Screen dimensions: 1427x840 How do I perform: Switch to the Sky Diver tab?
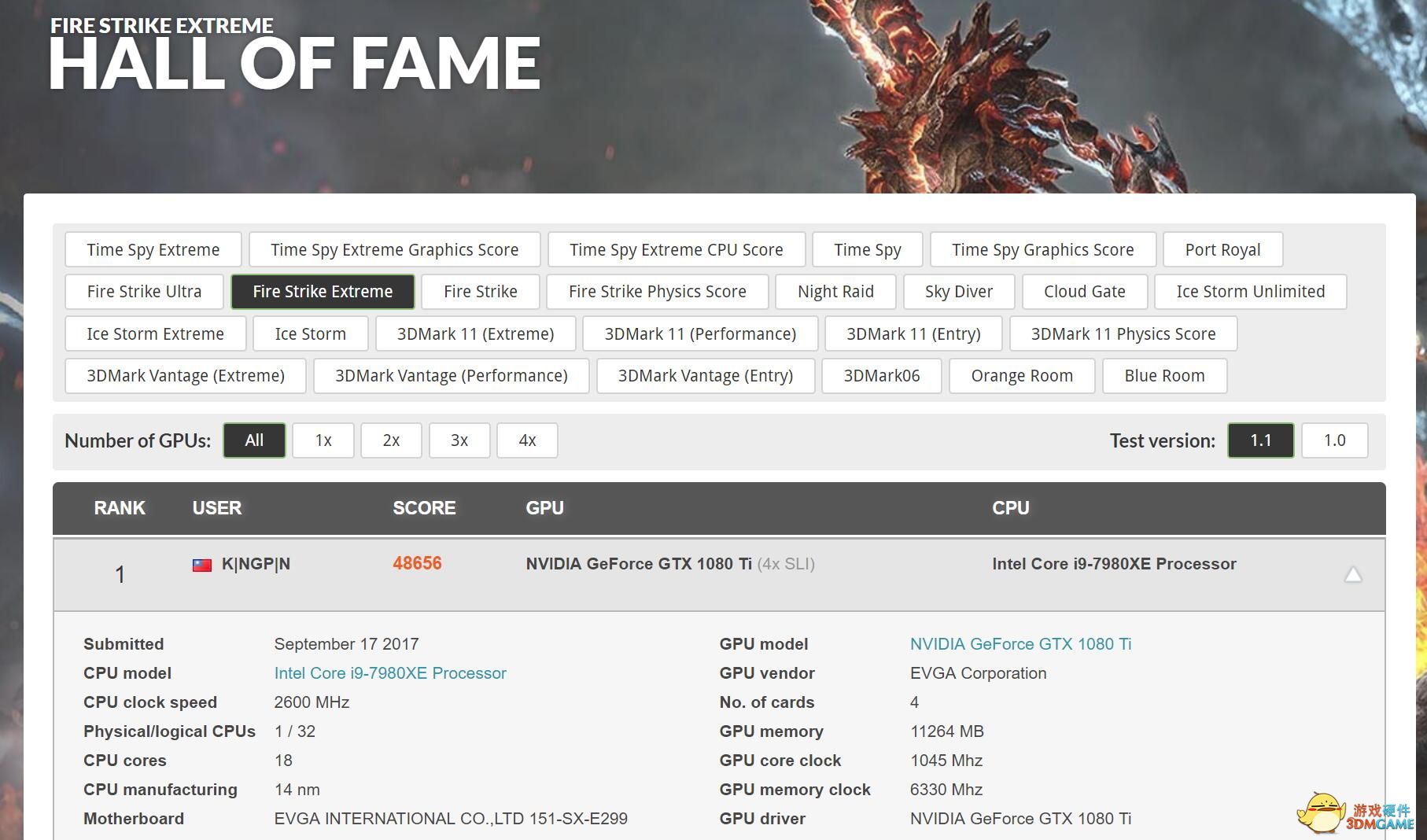[959, 291]
